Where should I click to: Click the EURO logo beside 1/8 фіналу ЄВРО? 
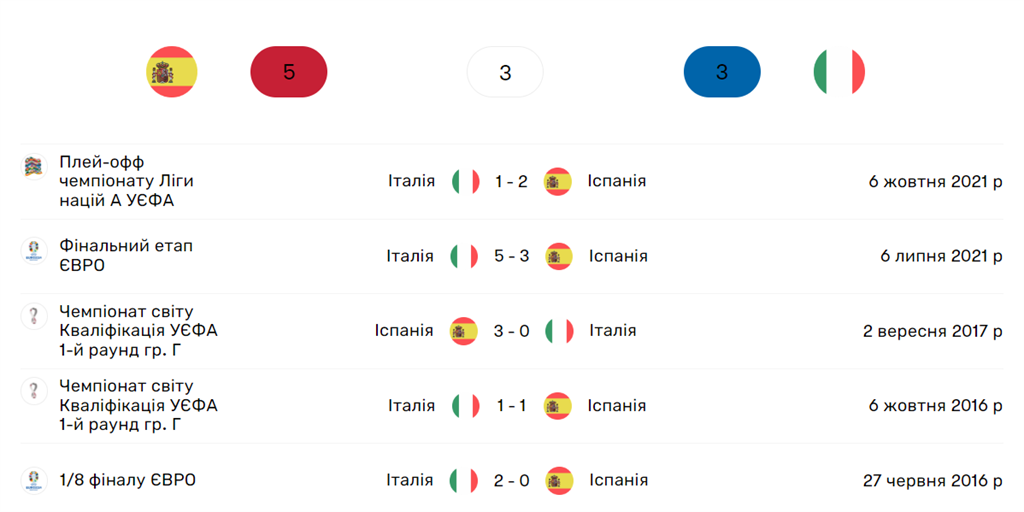[x=34, y=480]
